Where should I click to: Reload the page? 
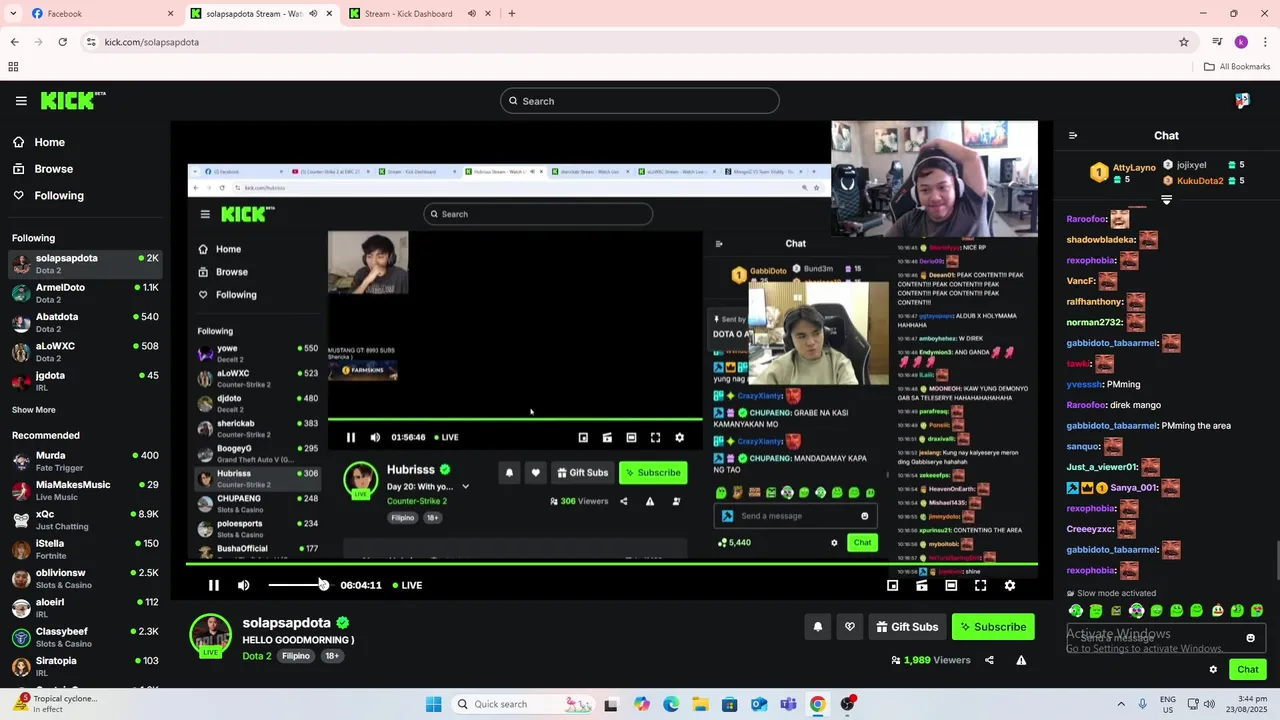(x=62, y=42)
